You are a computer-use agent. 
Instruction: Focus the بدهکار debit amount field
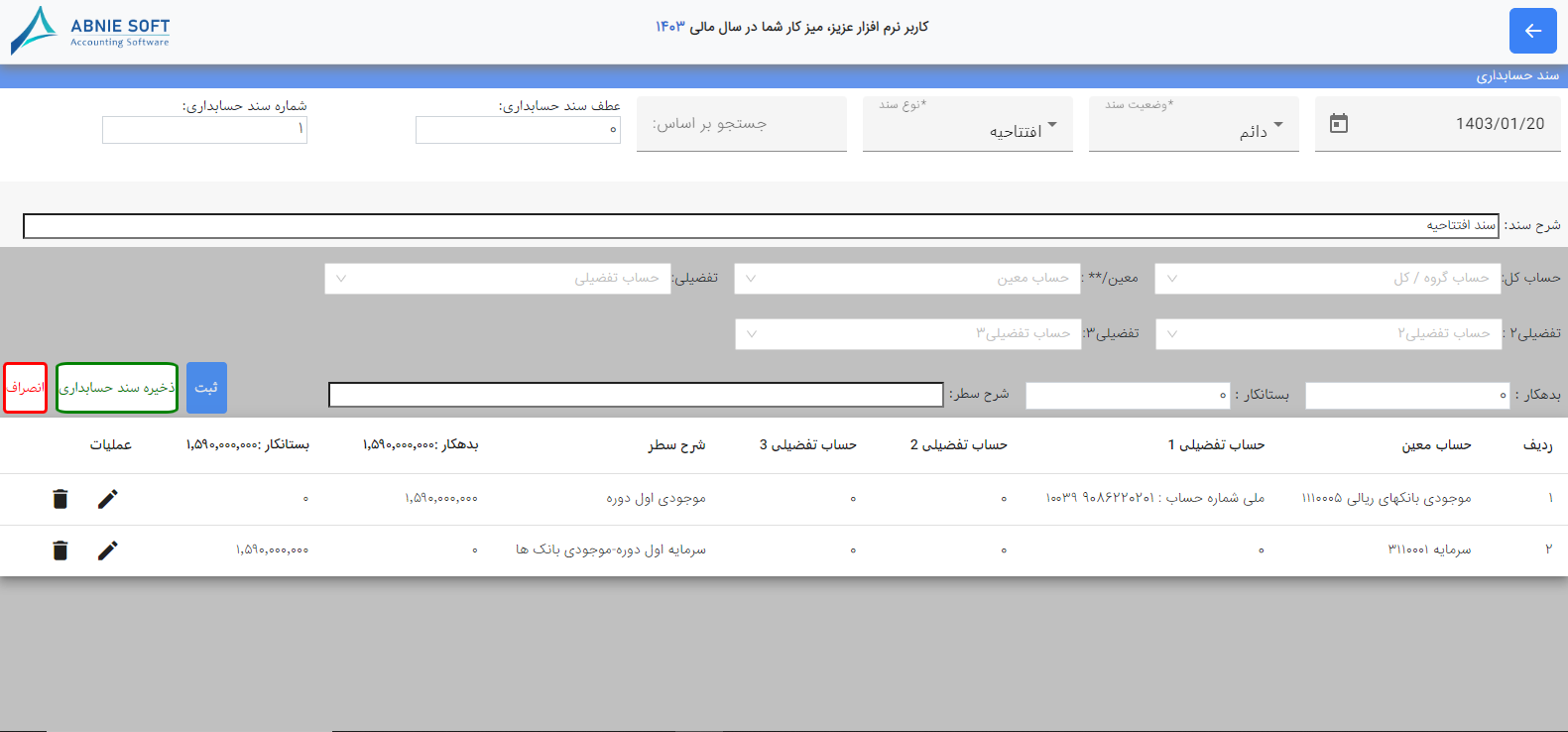click(1408, 396)
